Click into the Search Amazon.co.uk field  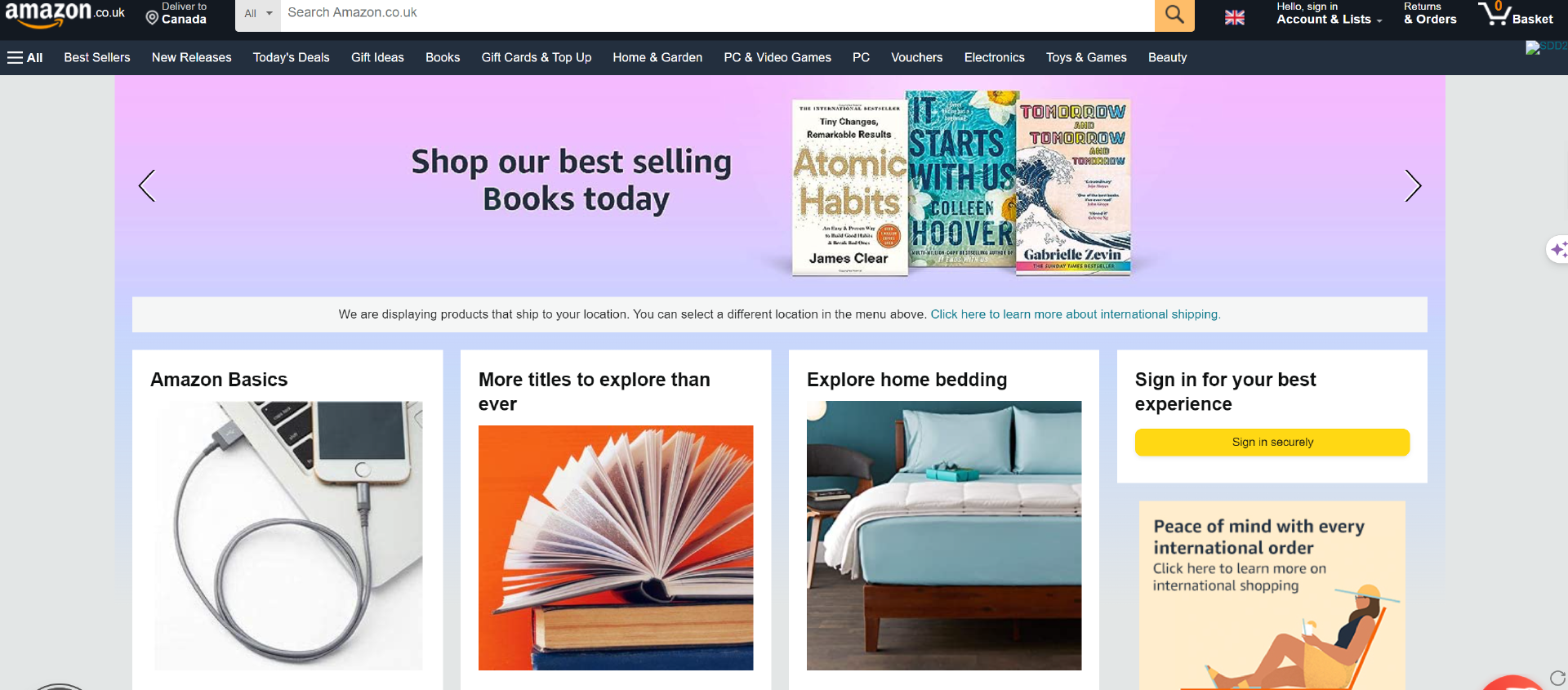pyautogui.click(x=717, y=14)
